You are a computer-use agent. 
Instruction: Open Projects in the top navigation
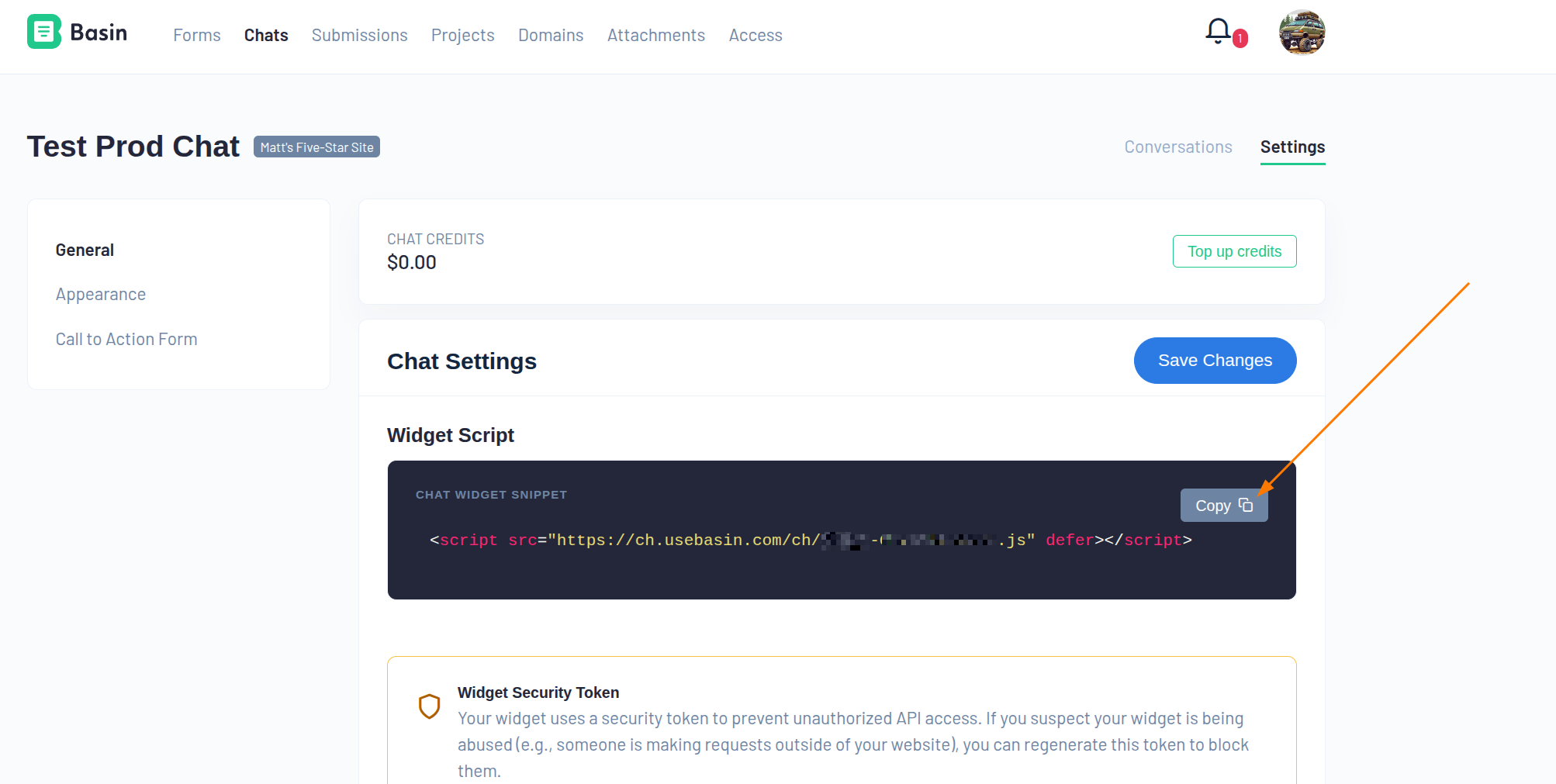(x=462, y=36)
